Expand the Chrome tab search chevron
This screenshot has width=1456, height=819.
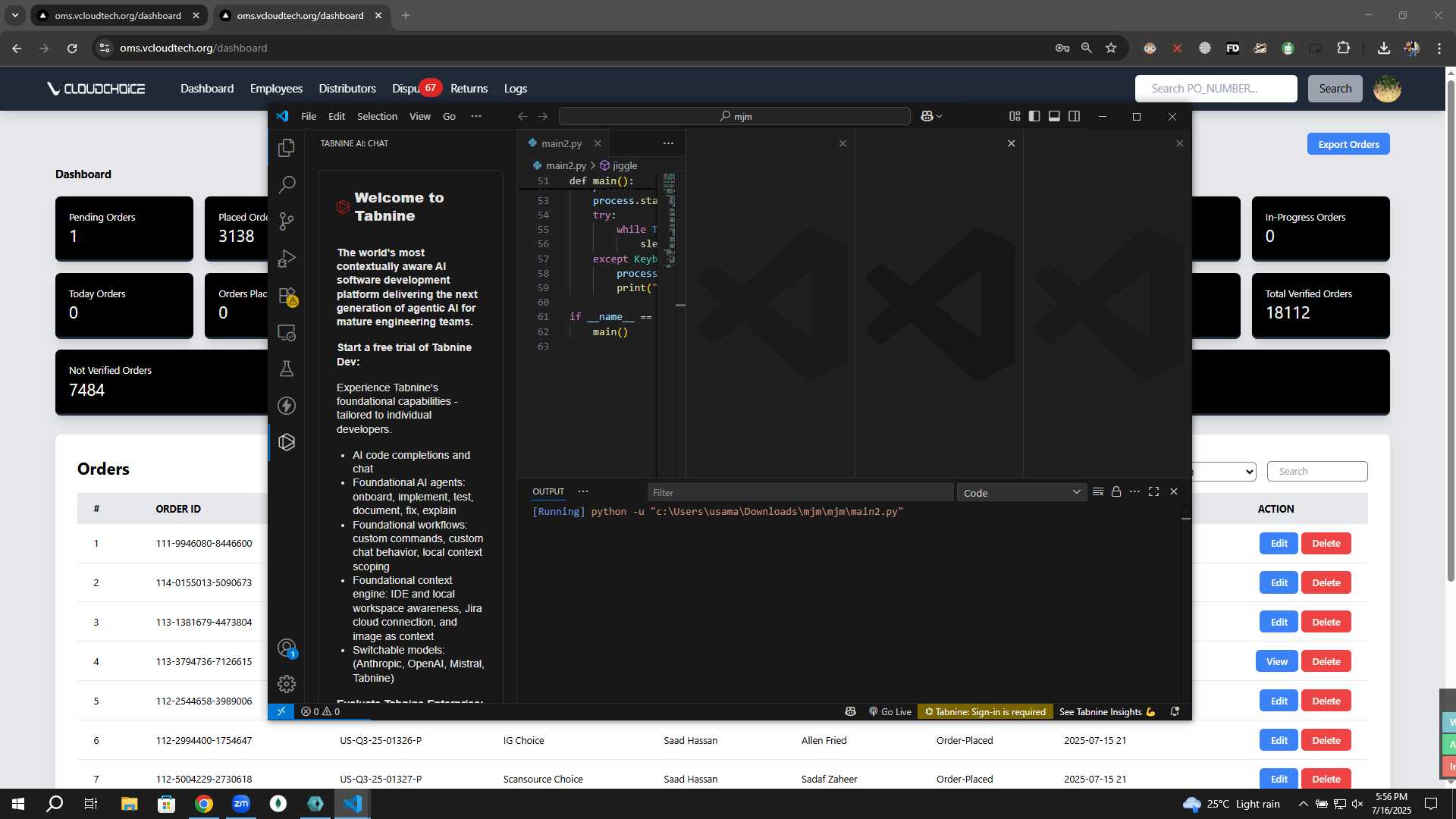14,15
